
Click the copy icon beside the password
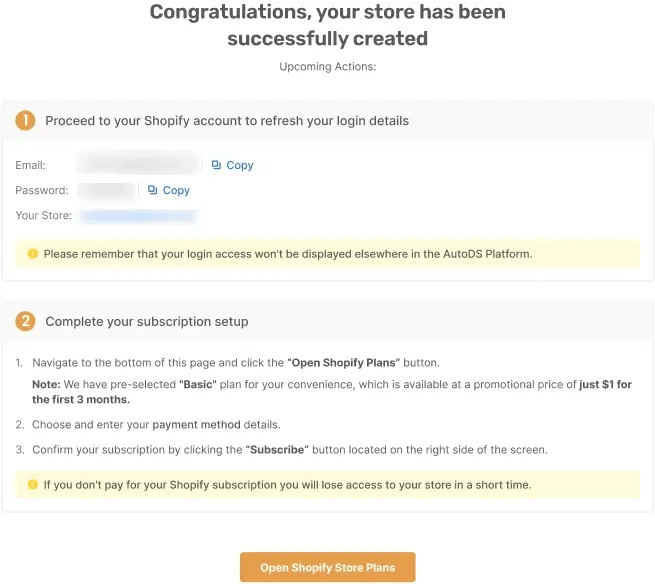pyautogui.click(x=152, y=190)
